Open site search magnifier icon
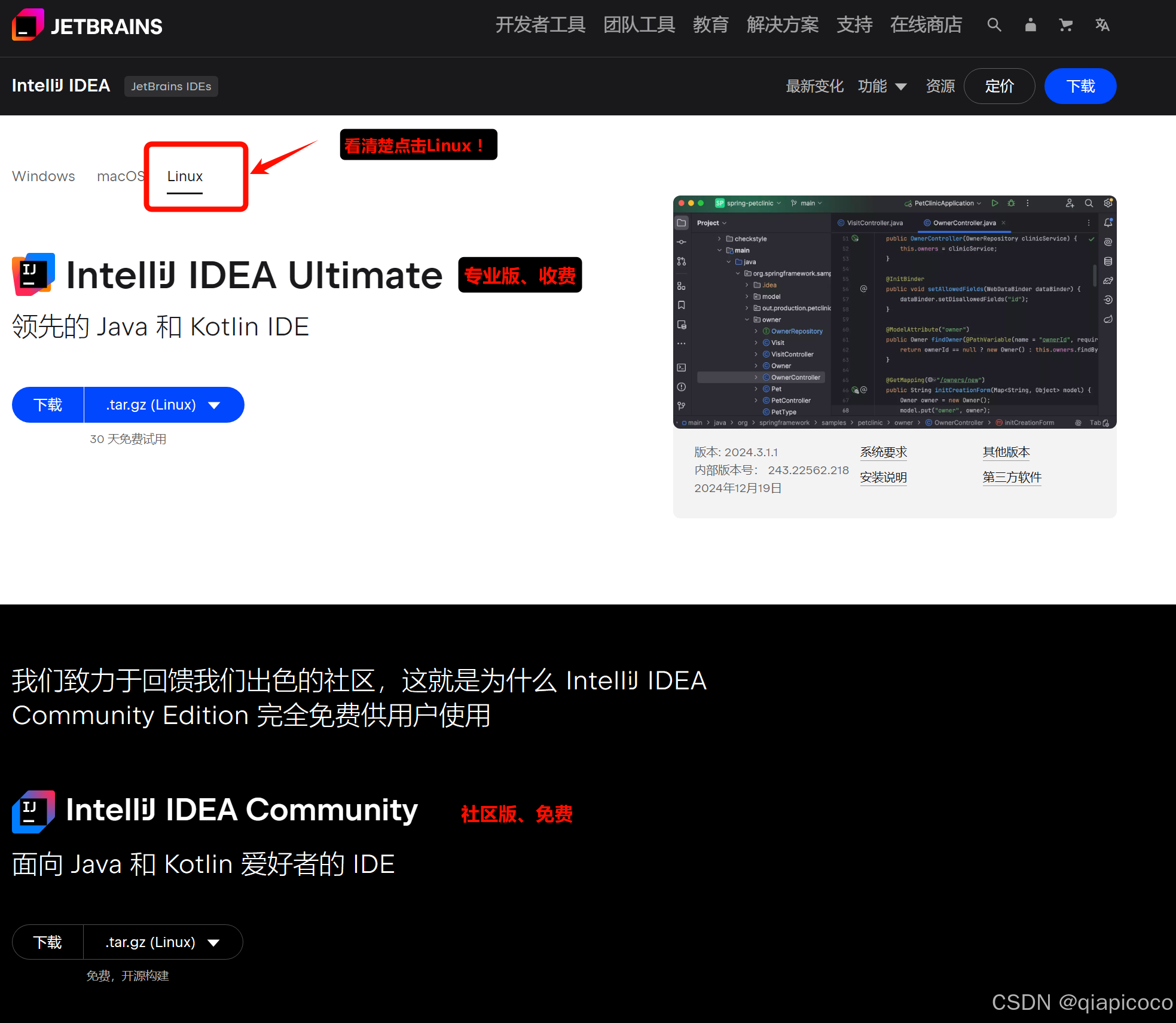This screenshot has width=1176, height=1023. tap(994, 25)
